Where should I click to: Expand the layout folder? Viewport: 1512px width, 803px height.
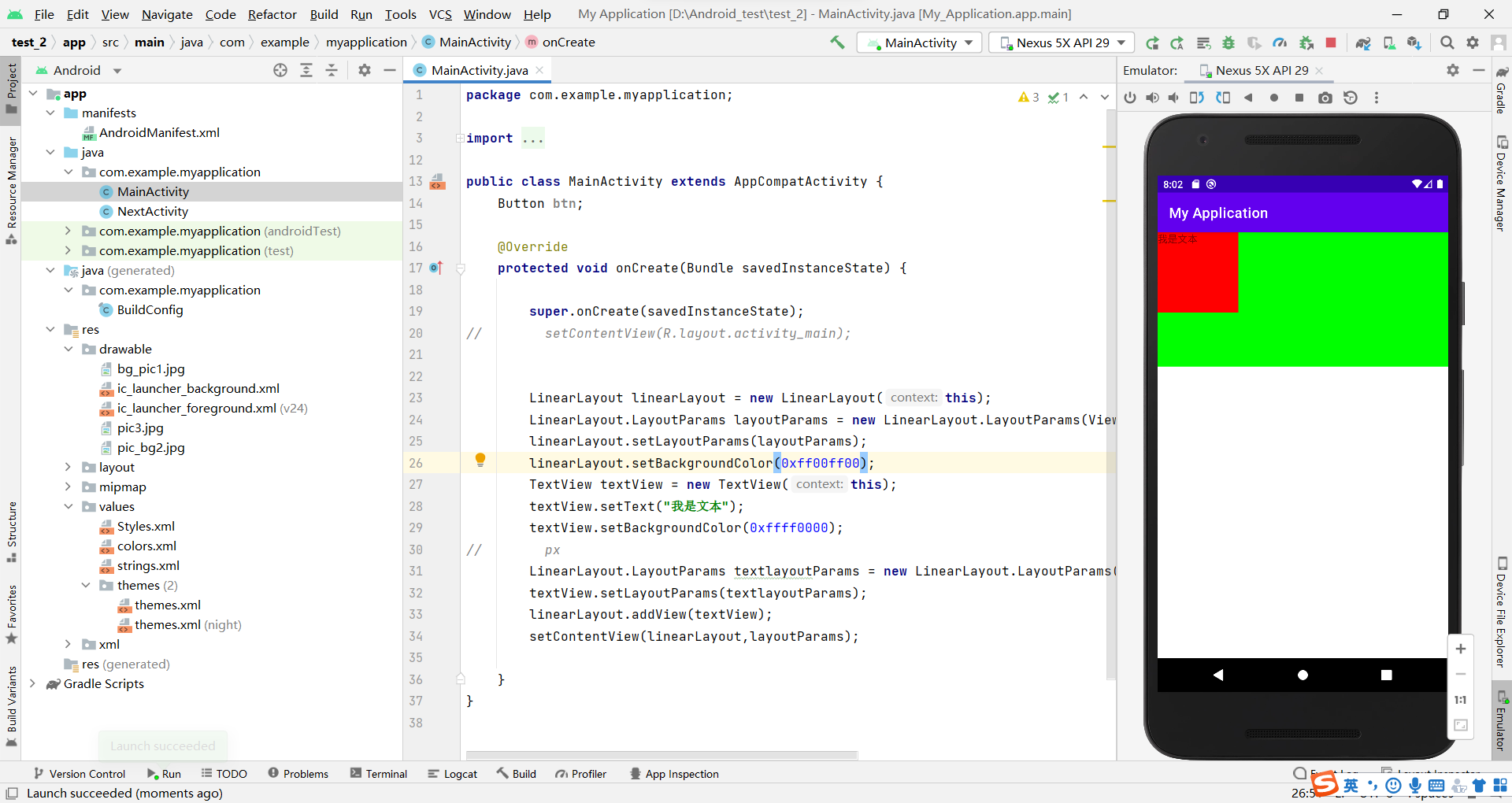coord(69,467)
